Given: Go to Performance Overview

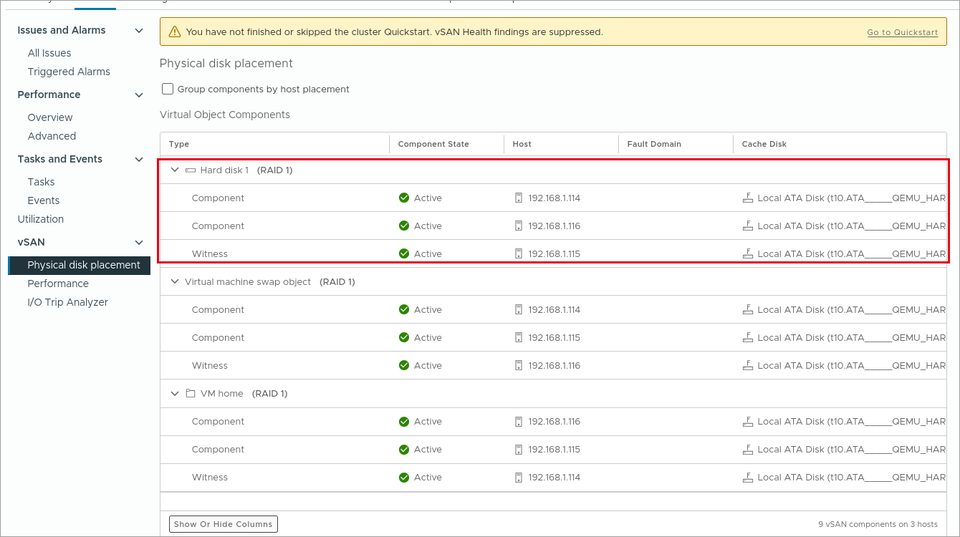Looking at the screenshot, I should click(50, 118).
